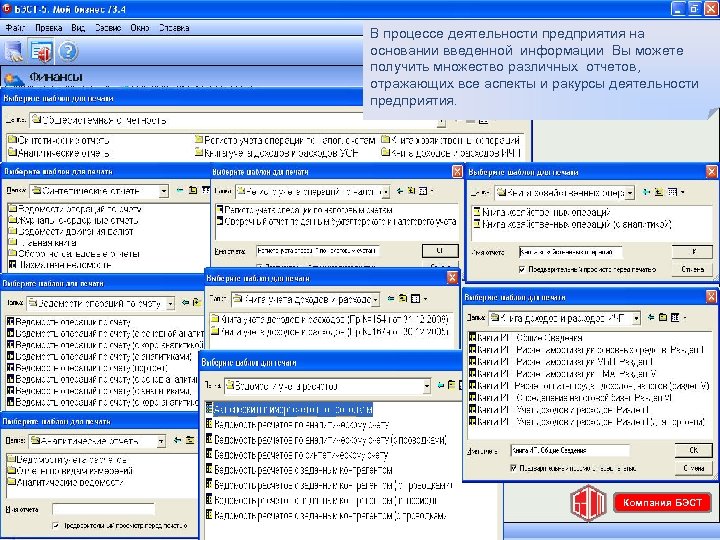Click back arrow in Ведомости учета расчетов dialog
The width and height of the screenshot is (720, 540).
pyautogui.click(x=440, y=385)
